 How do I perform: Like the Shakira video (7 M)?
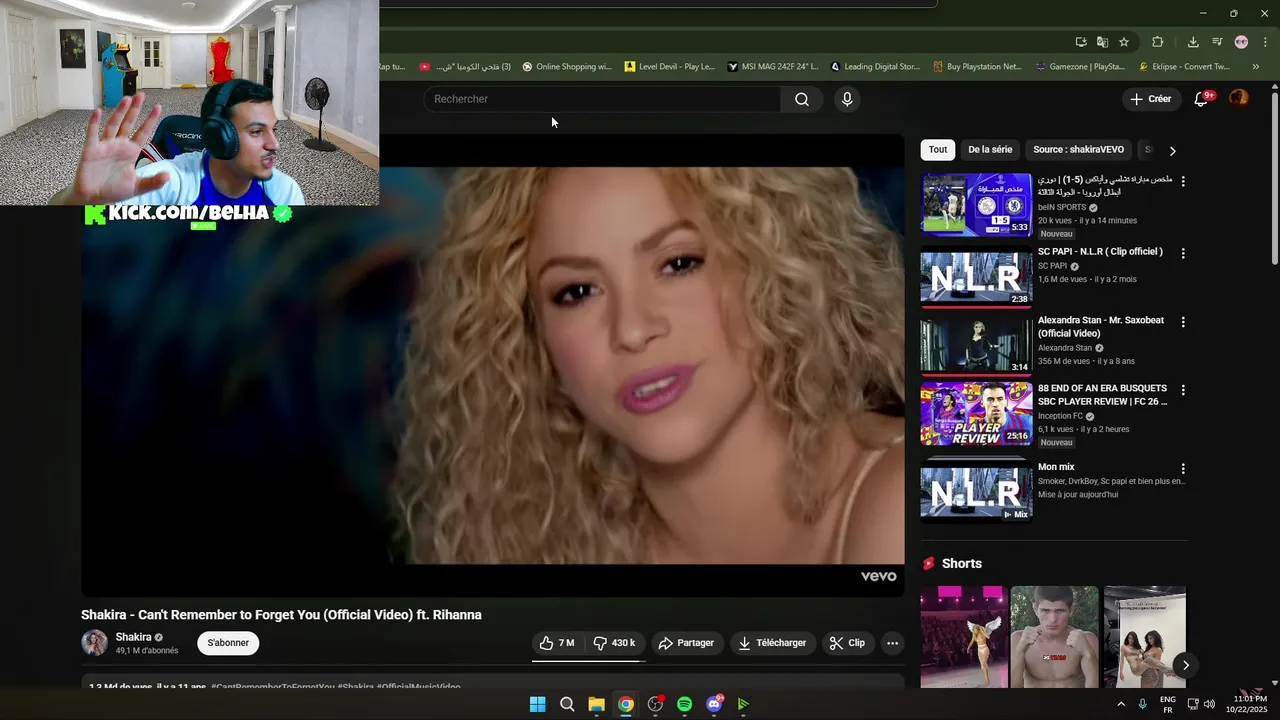[x=557, y=643]
